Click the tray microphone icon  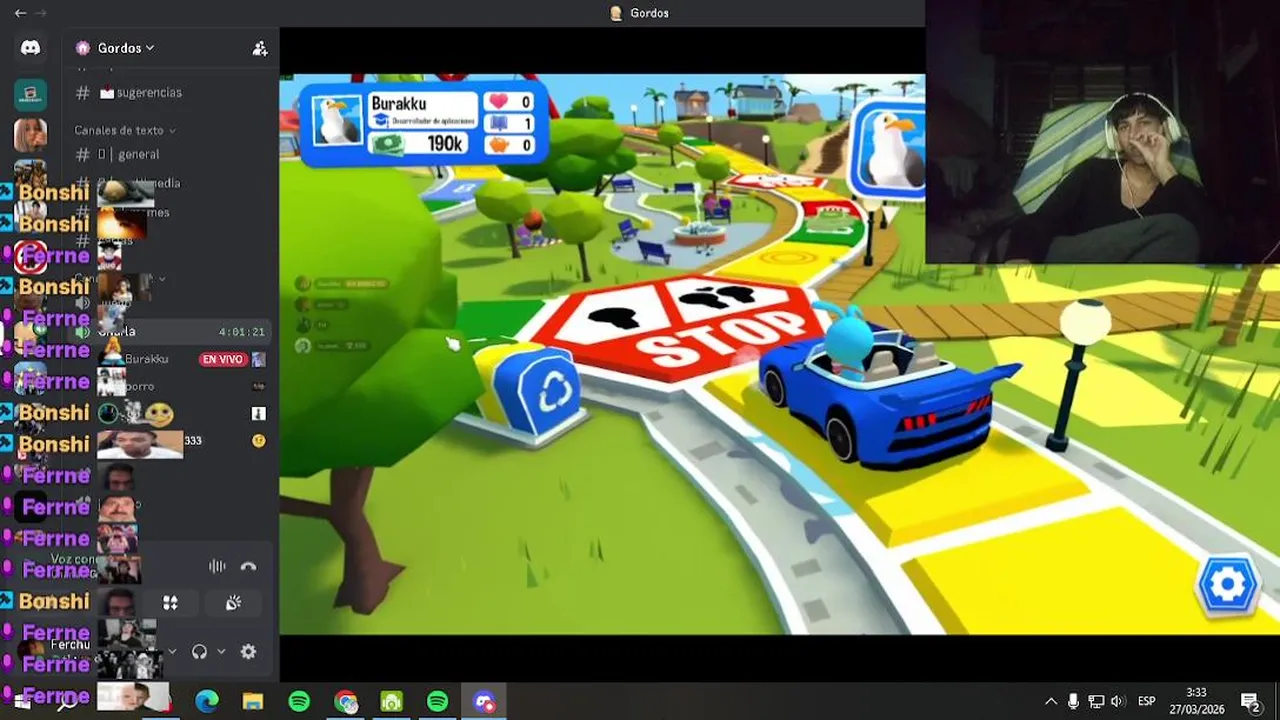click(1074, 702)
